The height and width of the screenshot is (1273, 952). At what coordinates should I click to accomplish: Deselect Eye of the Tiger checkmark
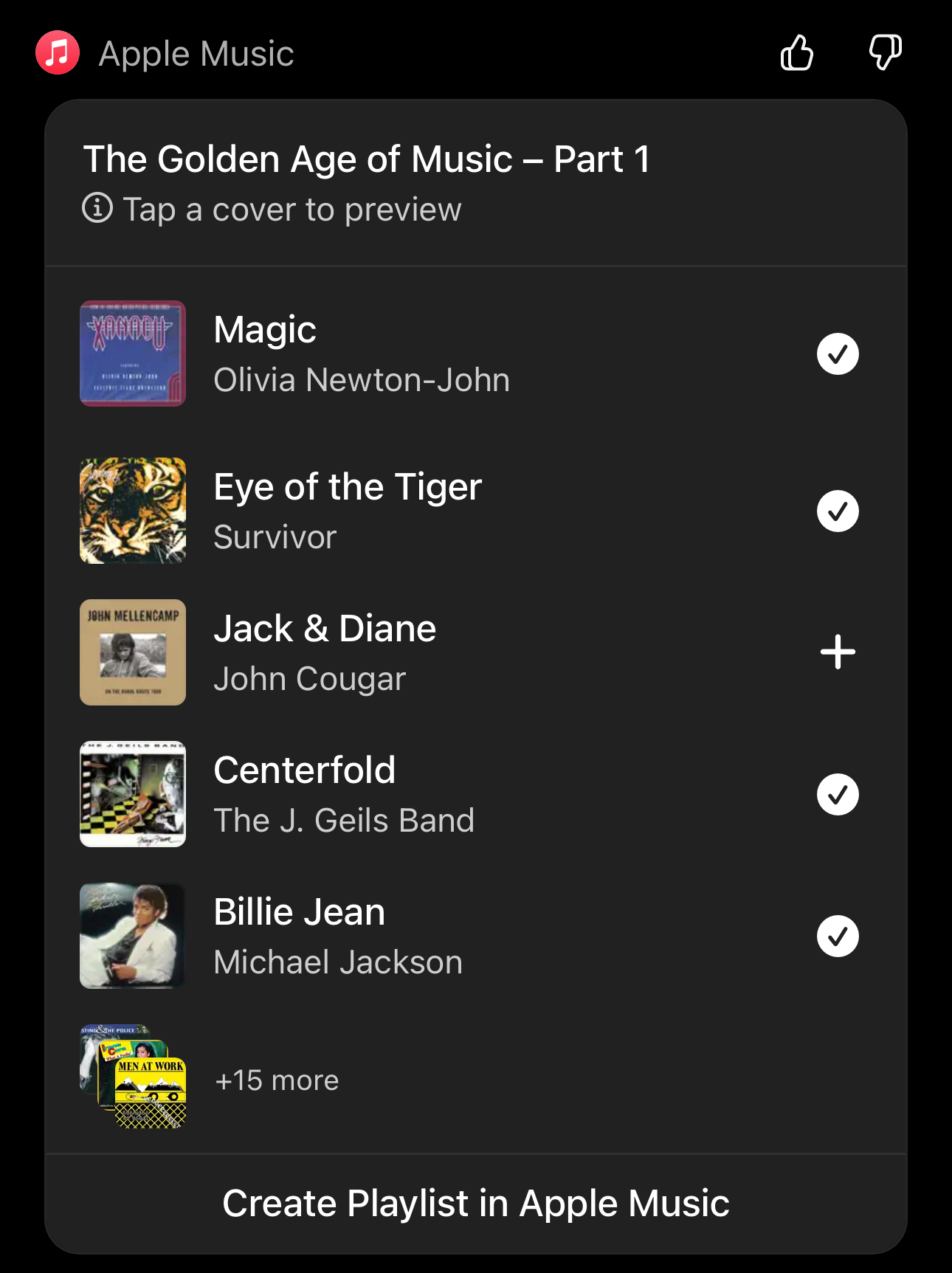click(x=838, y=511)
